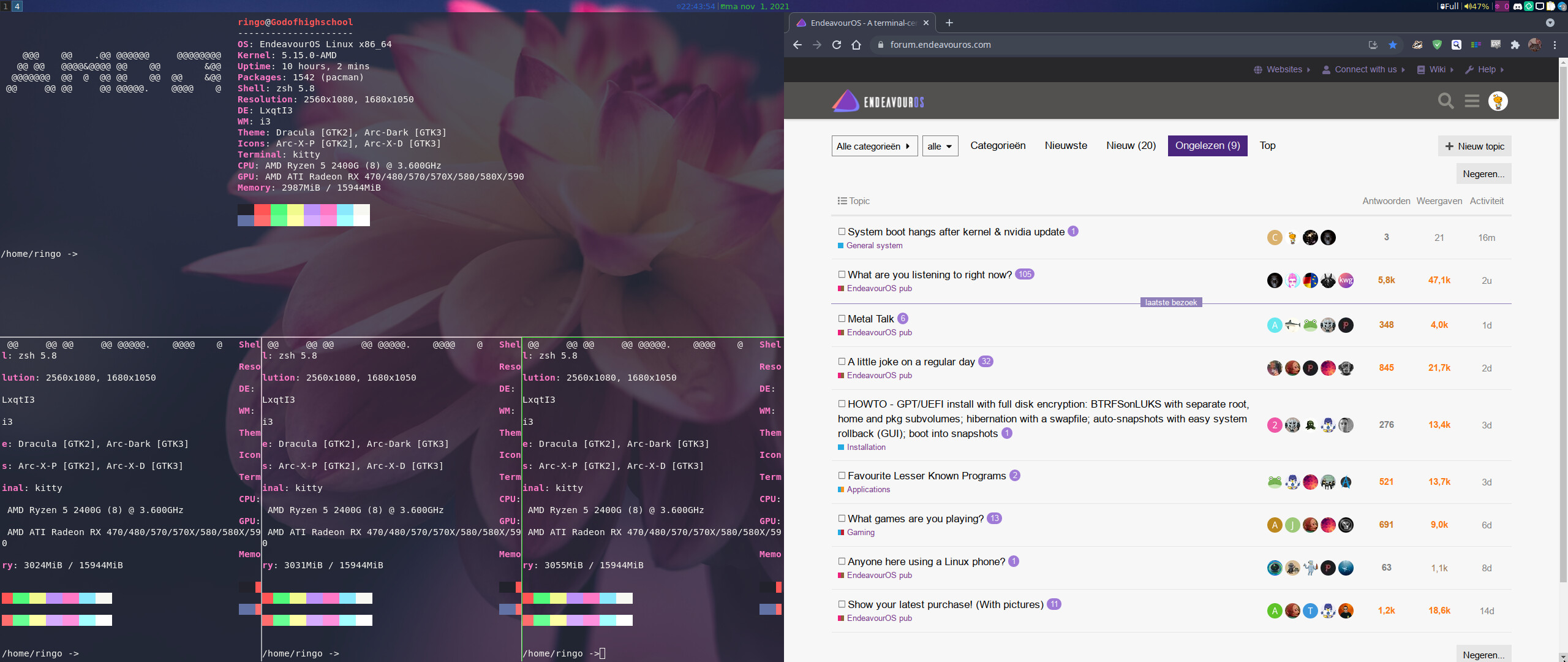
Task: Expand the Alle categorieën dropdown
Action: click(874, 146)
